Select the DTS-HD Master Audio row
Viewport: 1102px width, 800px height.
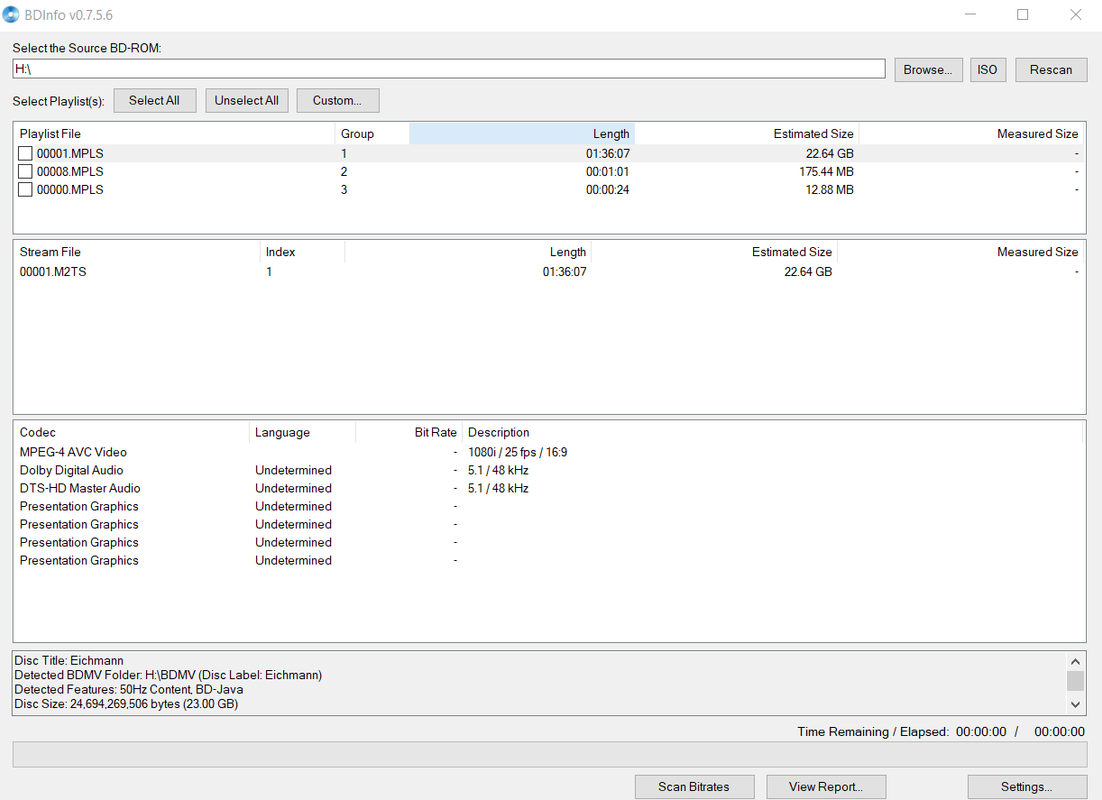point(549,488)
